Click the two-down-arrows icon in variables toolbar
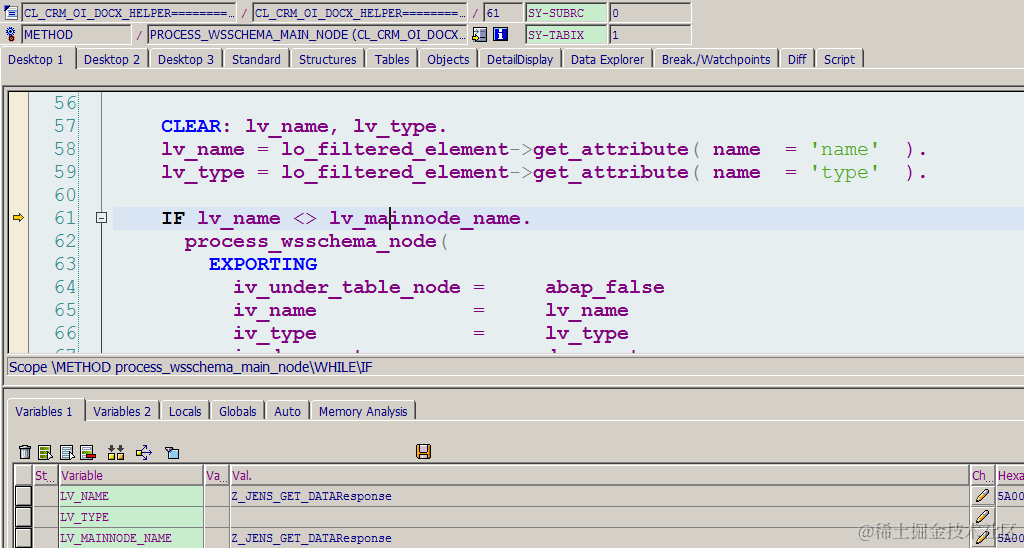1024x548 pixels. (x=116, y=452)
